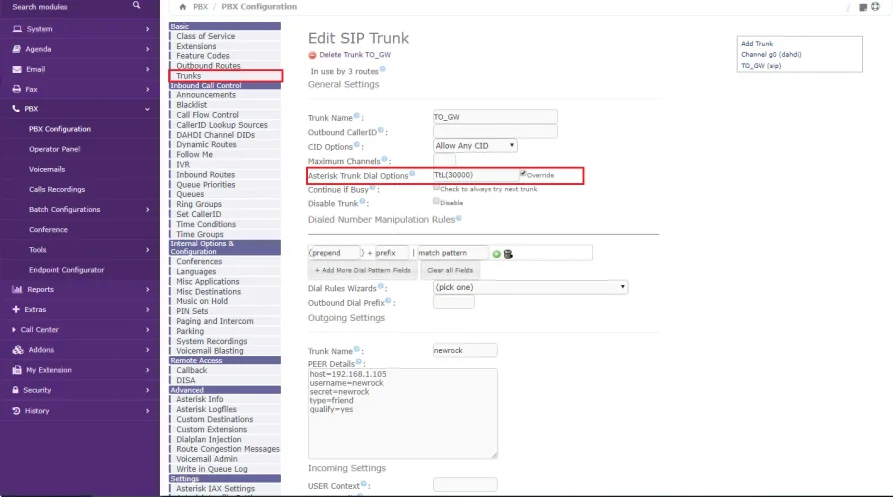Open Ring Groups module

(x=199, y=204)
